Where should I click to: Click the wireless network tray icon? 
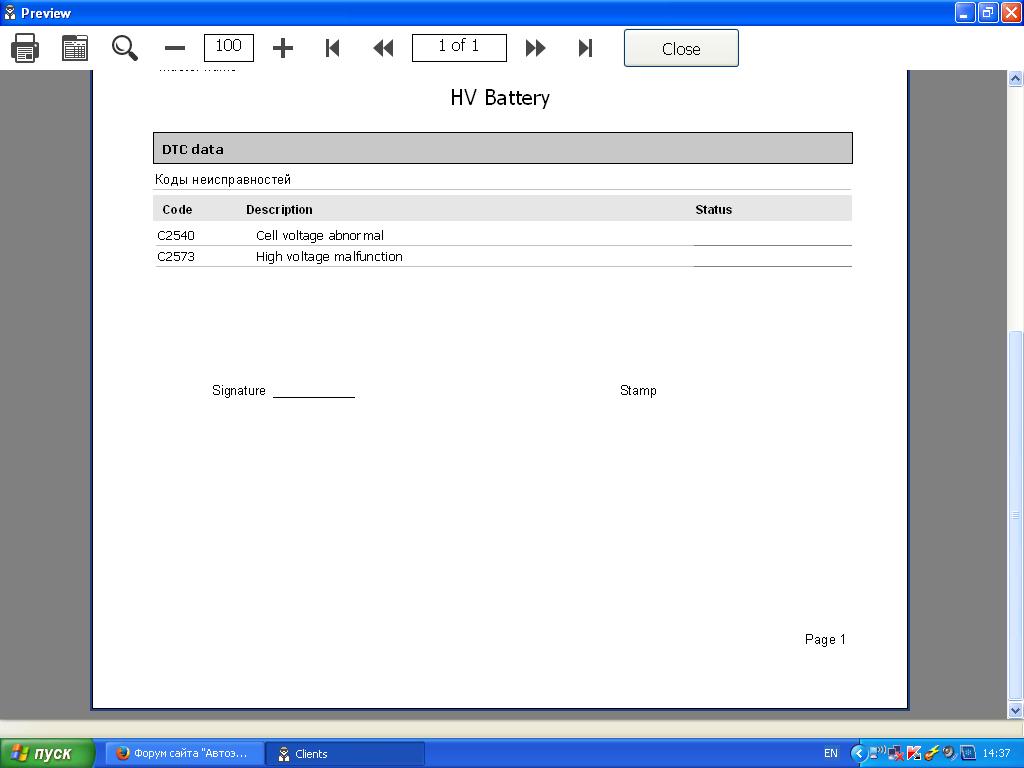coord(876,753)
